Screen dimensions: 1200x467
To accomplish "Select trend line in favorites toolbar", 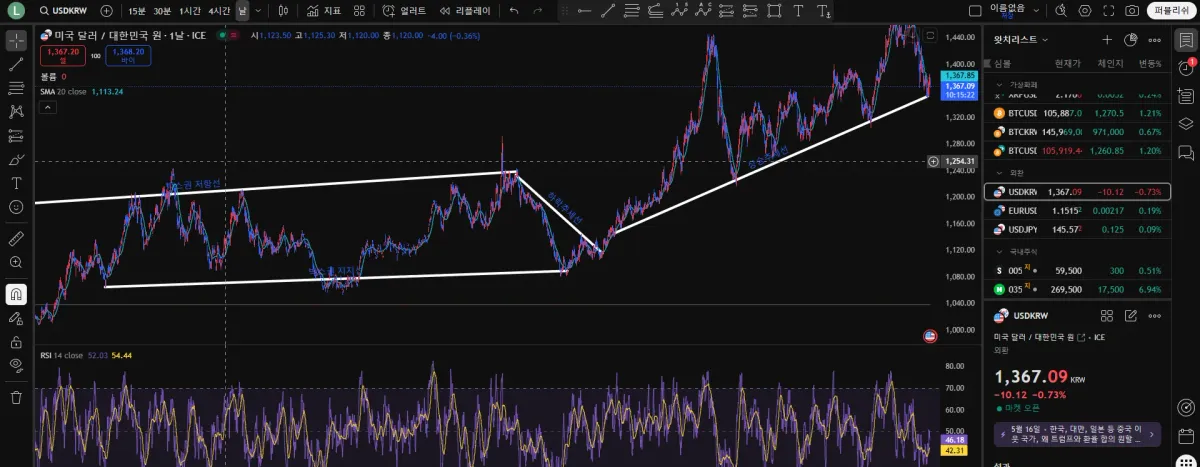I will [608, 11].
